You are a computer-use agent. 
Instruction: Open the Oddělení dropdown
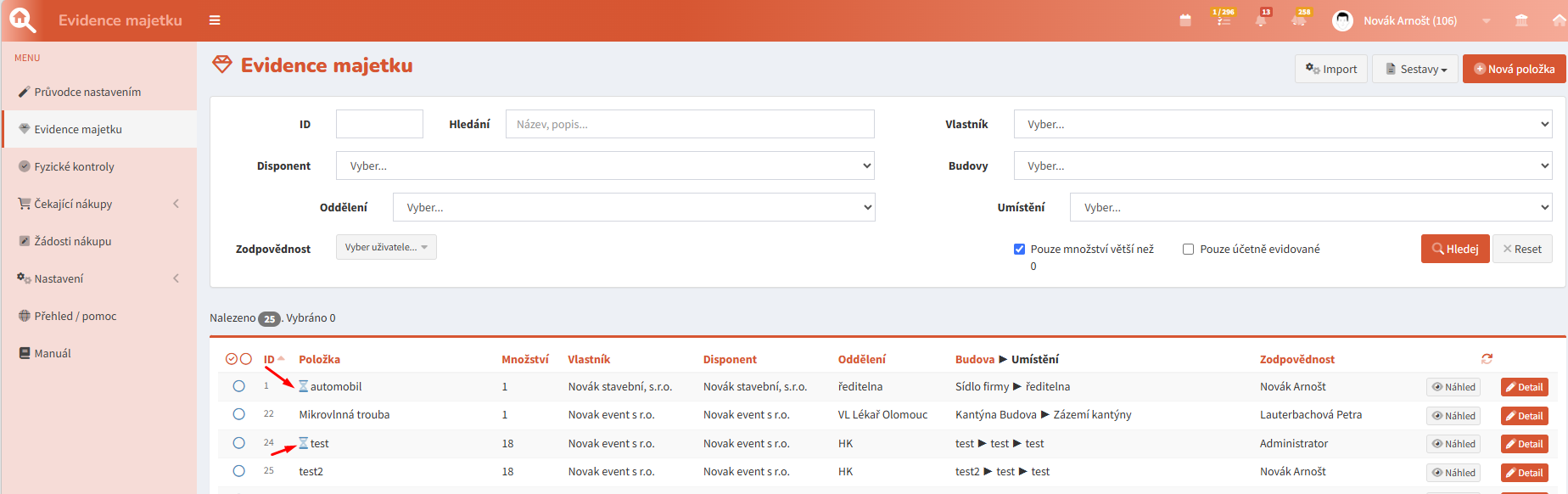(634, 207)
